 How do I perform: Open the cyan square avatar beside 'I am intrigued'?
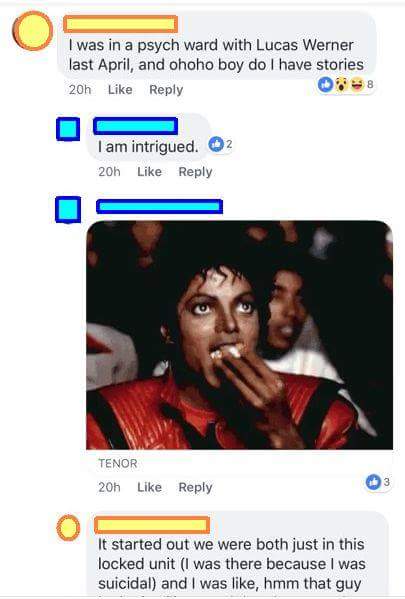click(68, 129)
